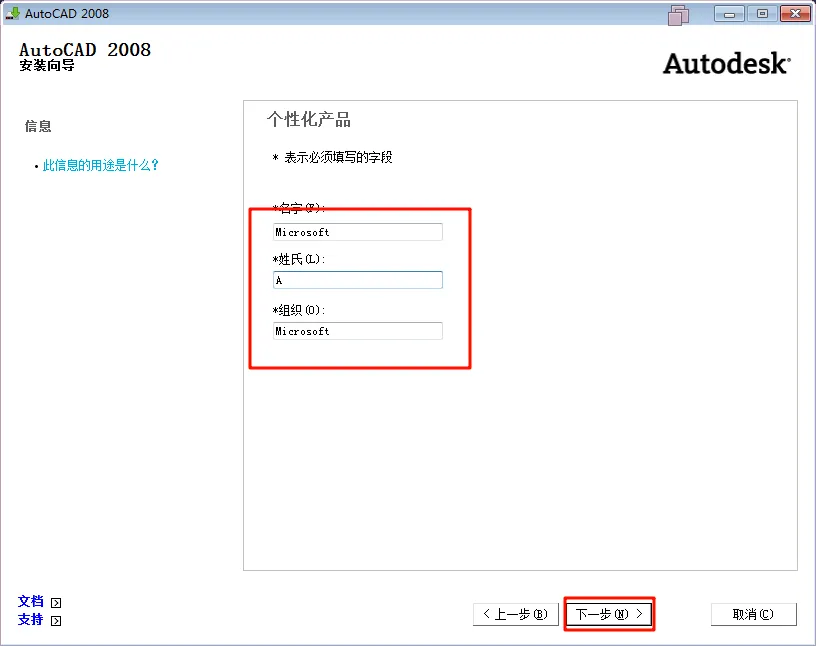The height and width of the screenshot is (646, 816).
Task: Click the *组织(O): field label
Action: (299, 310)
